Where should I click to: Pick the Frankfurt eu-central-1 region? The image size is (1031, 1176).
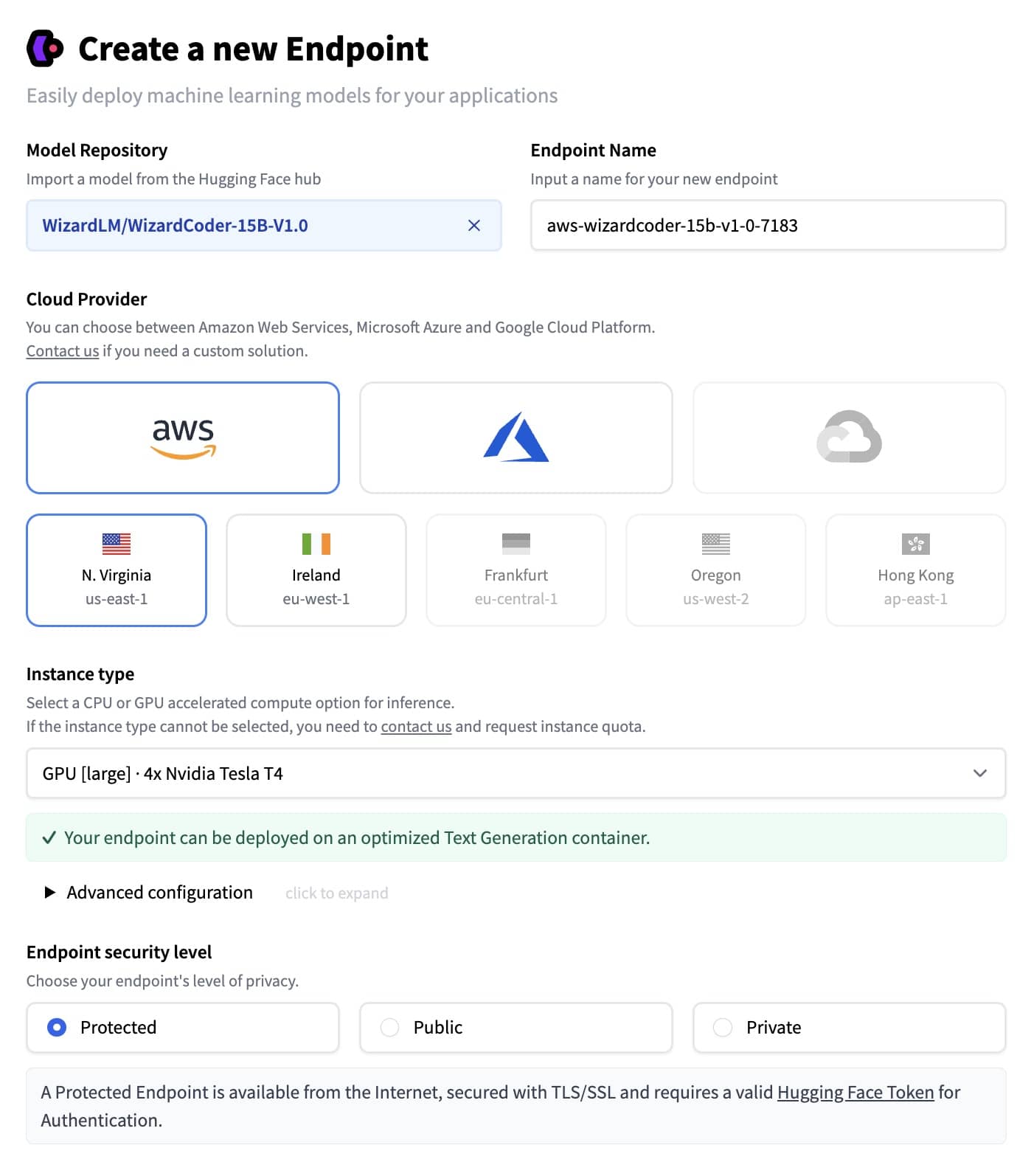click(x=515, y=570)
